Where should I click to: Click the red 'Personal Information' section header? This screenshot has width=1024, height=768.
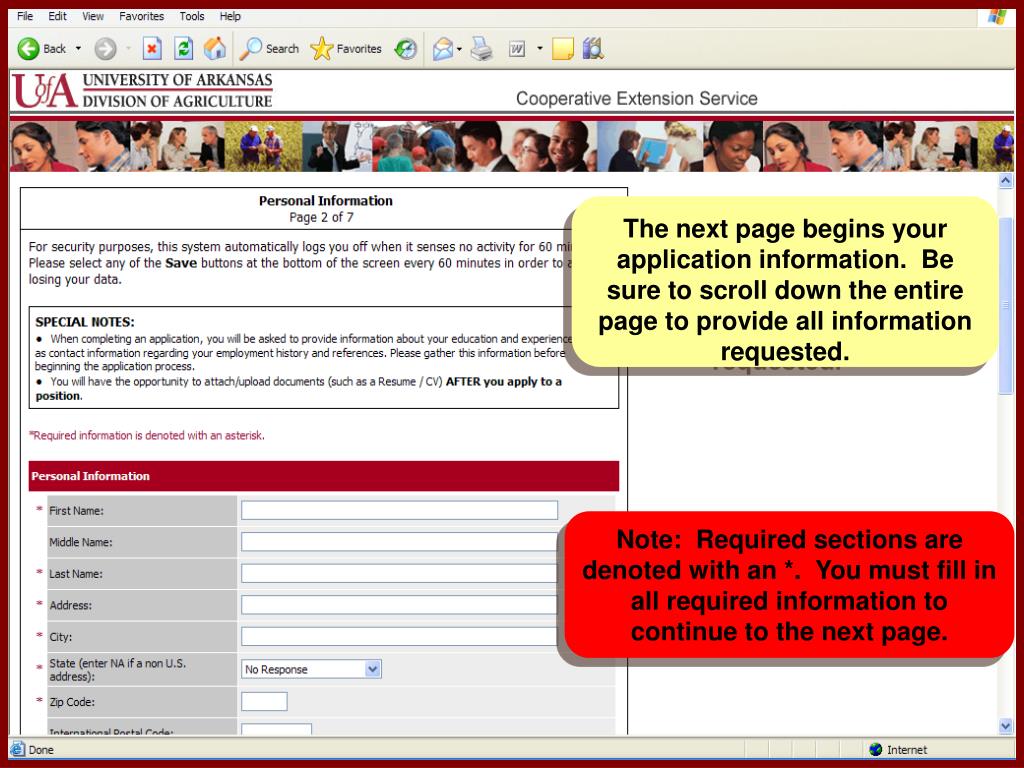324,476
